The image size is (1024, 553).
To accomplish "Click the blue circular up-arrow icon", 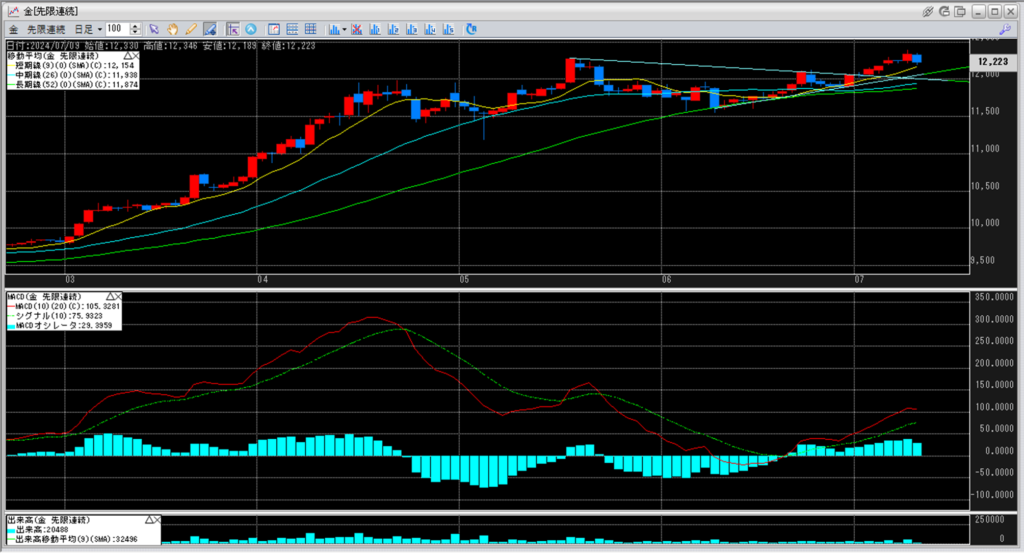I will [x=250, y=29].
